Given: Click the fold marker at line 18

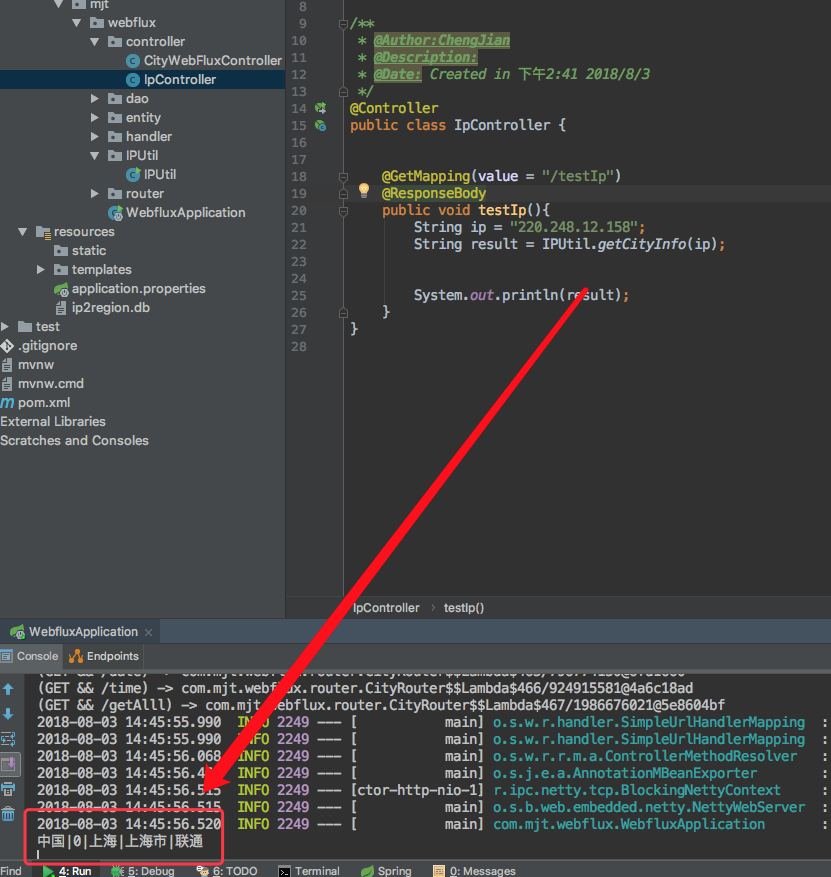Looking at the screenshot, I should pos(343,177).
